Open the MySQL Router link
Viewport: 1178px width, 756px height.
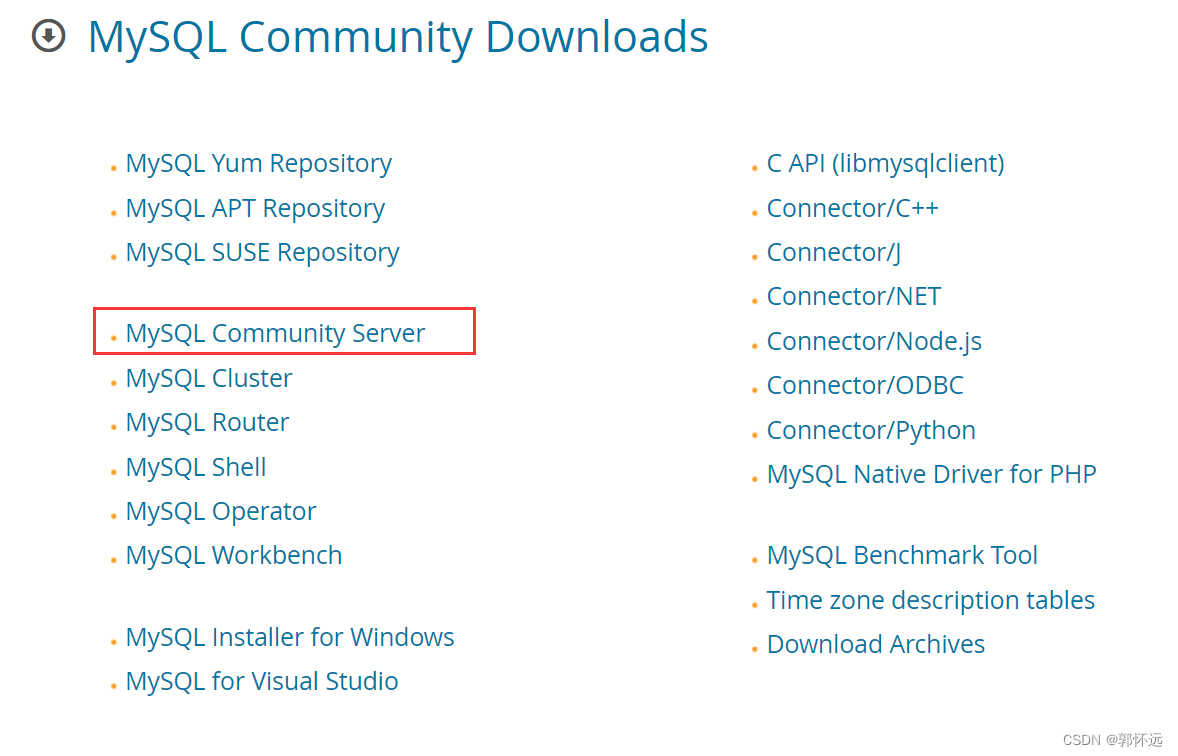pos(207,422)
